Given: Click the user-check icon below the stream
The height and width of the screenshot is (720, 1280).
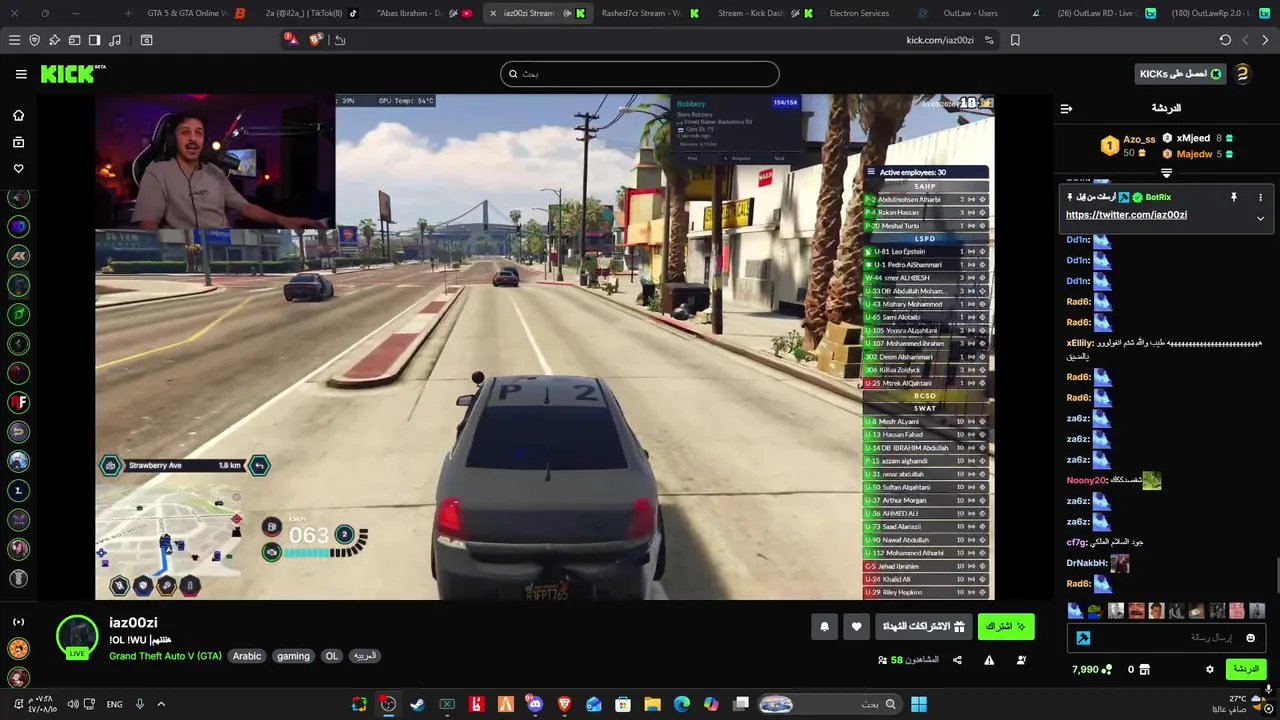Looking at the screenshot, I should click(1021, 660).
